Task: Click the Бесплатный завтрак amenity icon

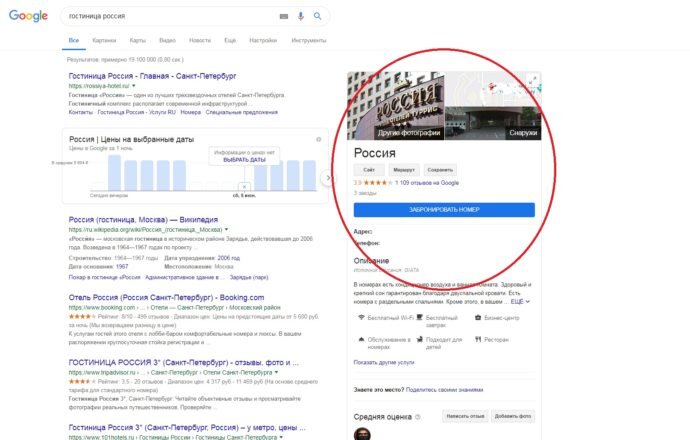Action: point(419,317)
